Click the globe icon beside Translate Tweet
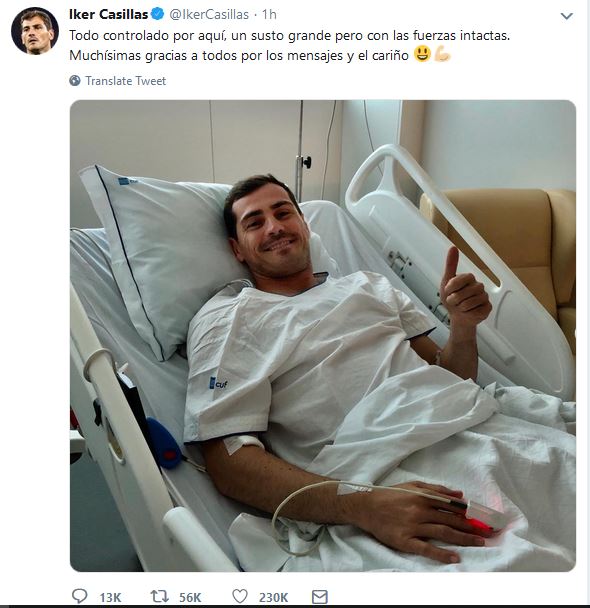The width and height of the screenshot is (590, 608). pos(75,81)
